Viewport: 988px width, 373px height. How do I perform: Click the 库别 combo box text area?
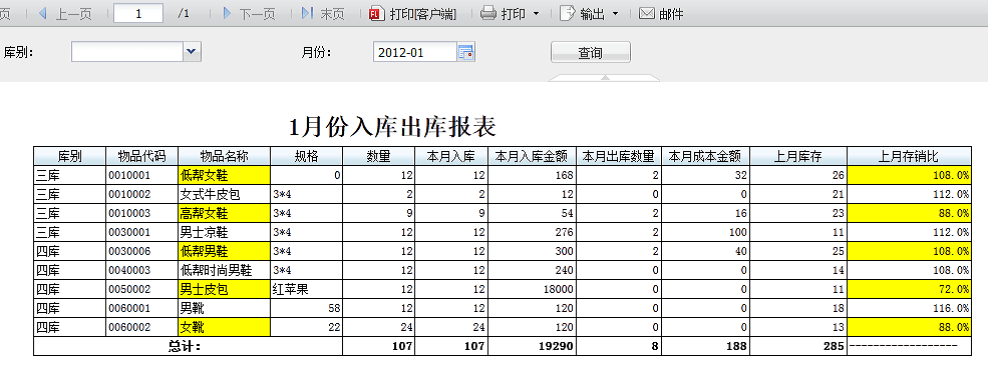click(x=127, y=52)
